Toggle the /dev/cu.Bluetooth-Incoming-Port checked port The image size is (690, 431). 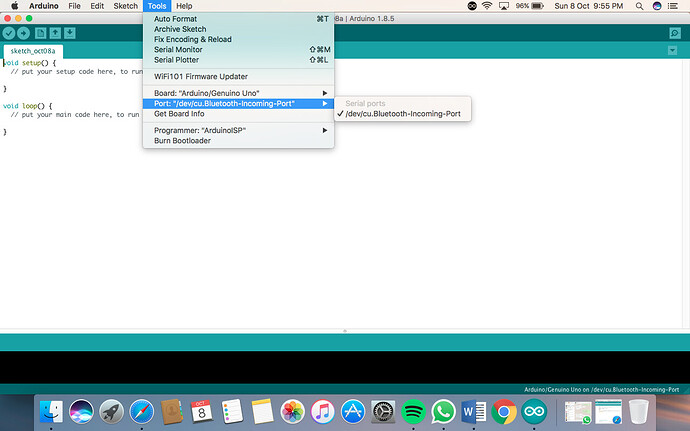coord(403,114)
